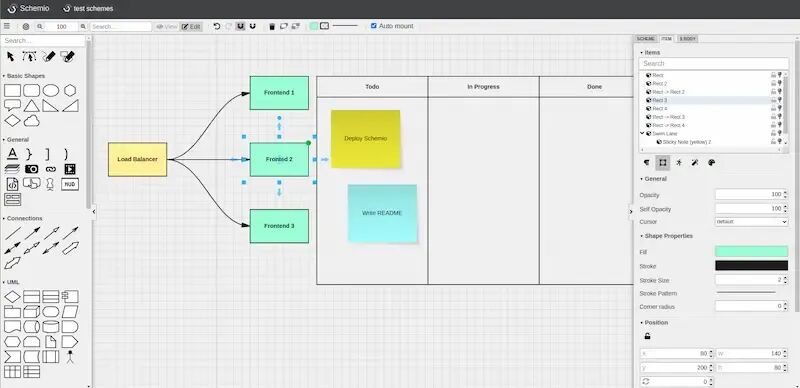
Task: Choose the UML folder package shape
Action: (12, 311)
